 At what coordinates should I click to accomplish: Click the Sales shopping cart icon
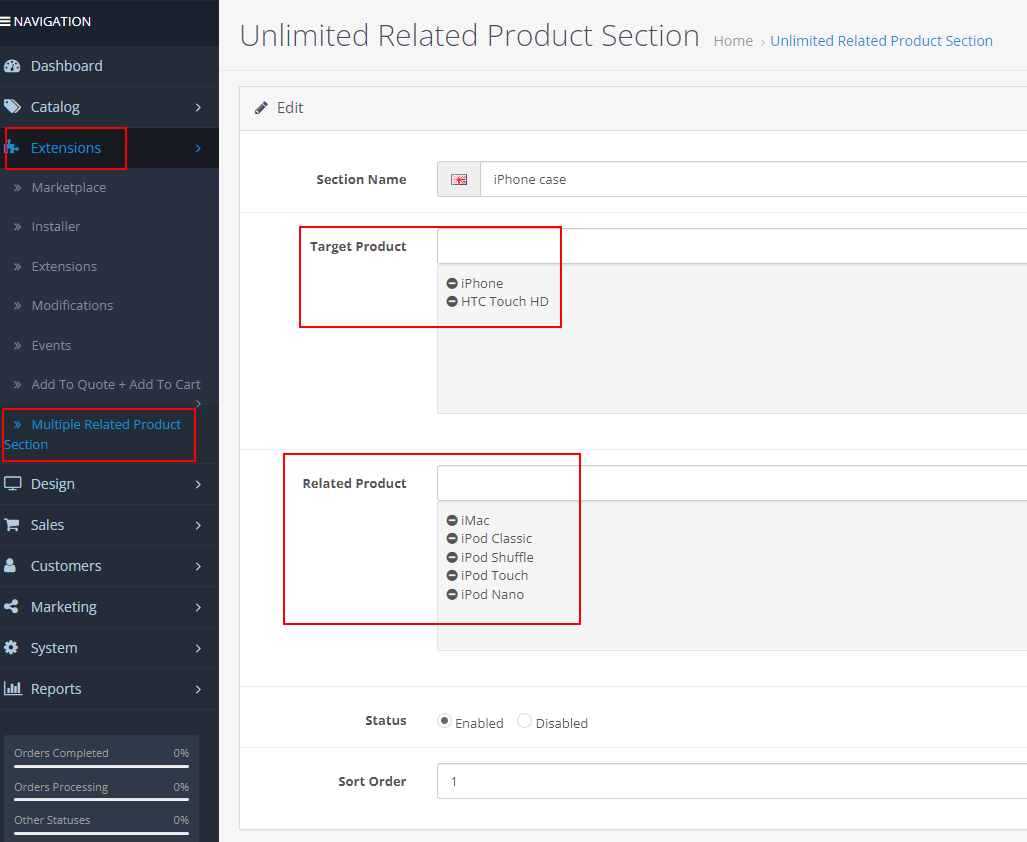[x=12, y=525]
